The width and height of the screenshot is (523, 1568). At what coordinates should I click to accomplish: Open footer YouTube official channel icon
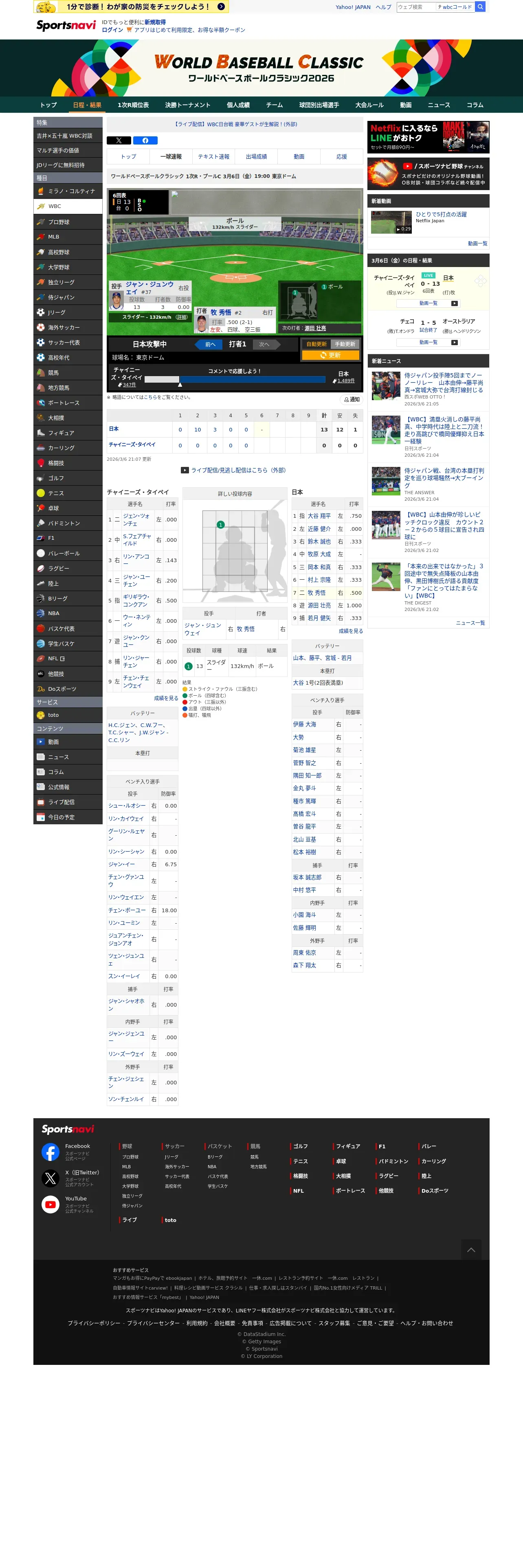click(x=51, y=1204)
